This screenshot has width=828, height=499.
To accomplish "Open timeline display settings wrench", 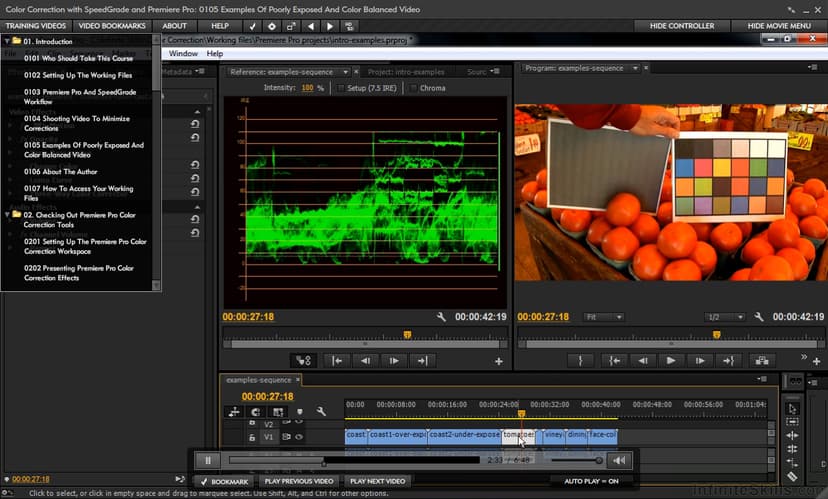I will point(321,412).
